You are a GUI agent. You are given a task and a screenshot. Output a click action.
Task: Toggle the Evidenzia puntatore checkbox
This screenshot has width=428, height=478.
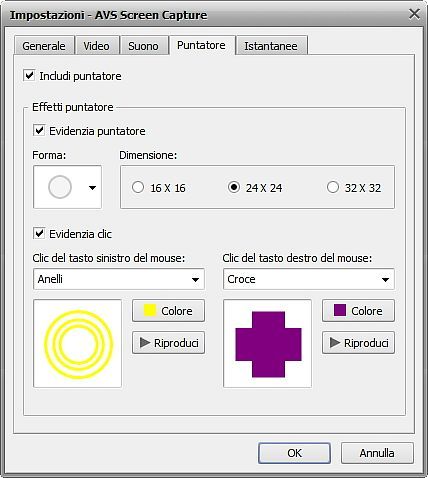click(39, 131)
